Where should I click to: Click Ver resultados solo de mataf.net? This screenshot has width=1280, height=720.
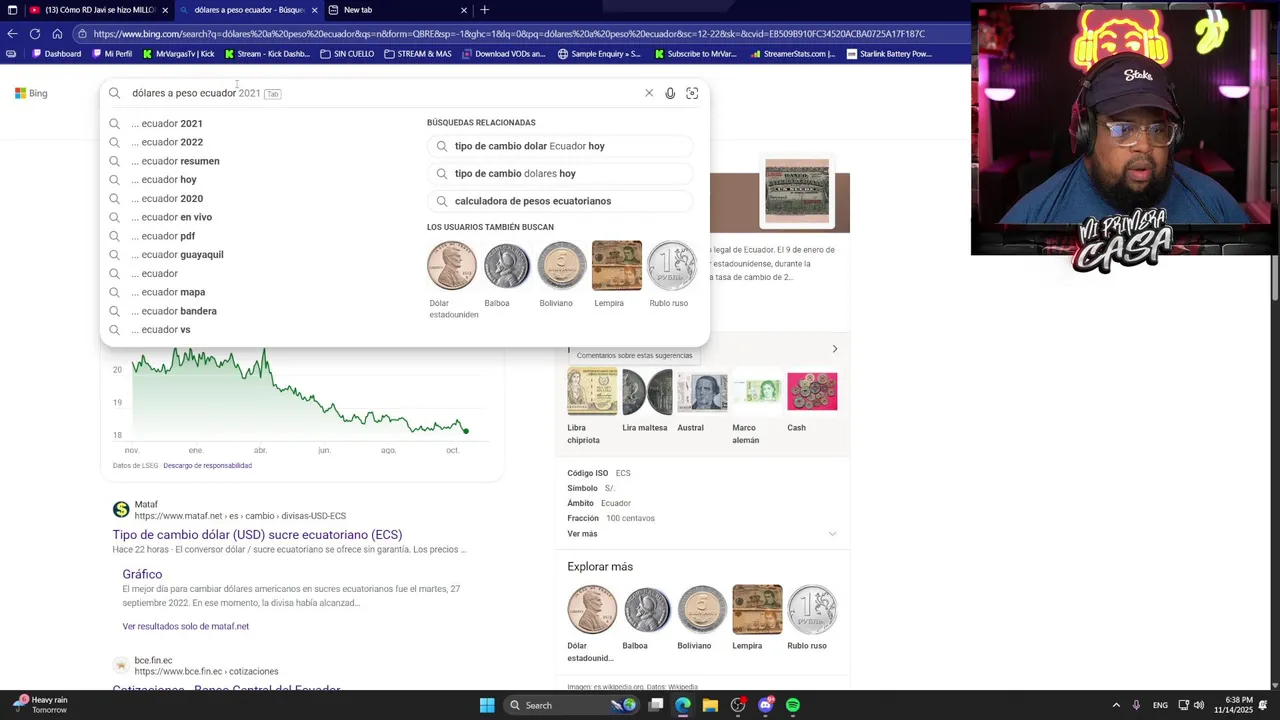pyautogui.click(x=185, y=626)
